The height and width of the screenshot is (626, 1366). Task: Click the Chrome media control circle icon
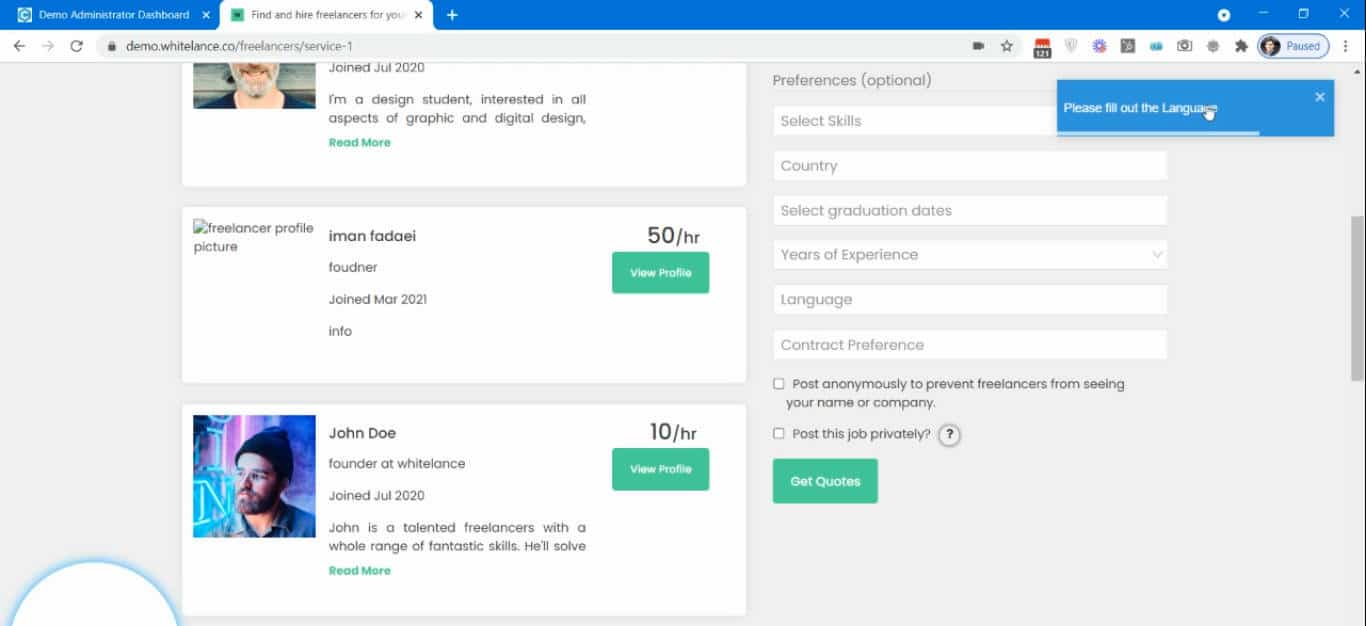[1224, 15]
